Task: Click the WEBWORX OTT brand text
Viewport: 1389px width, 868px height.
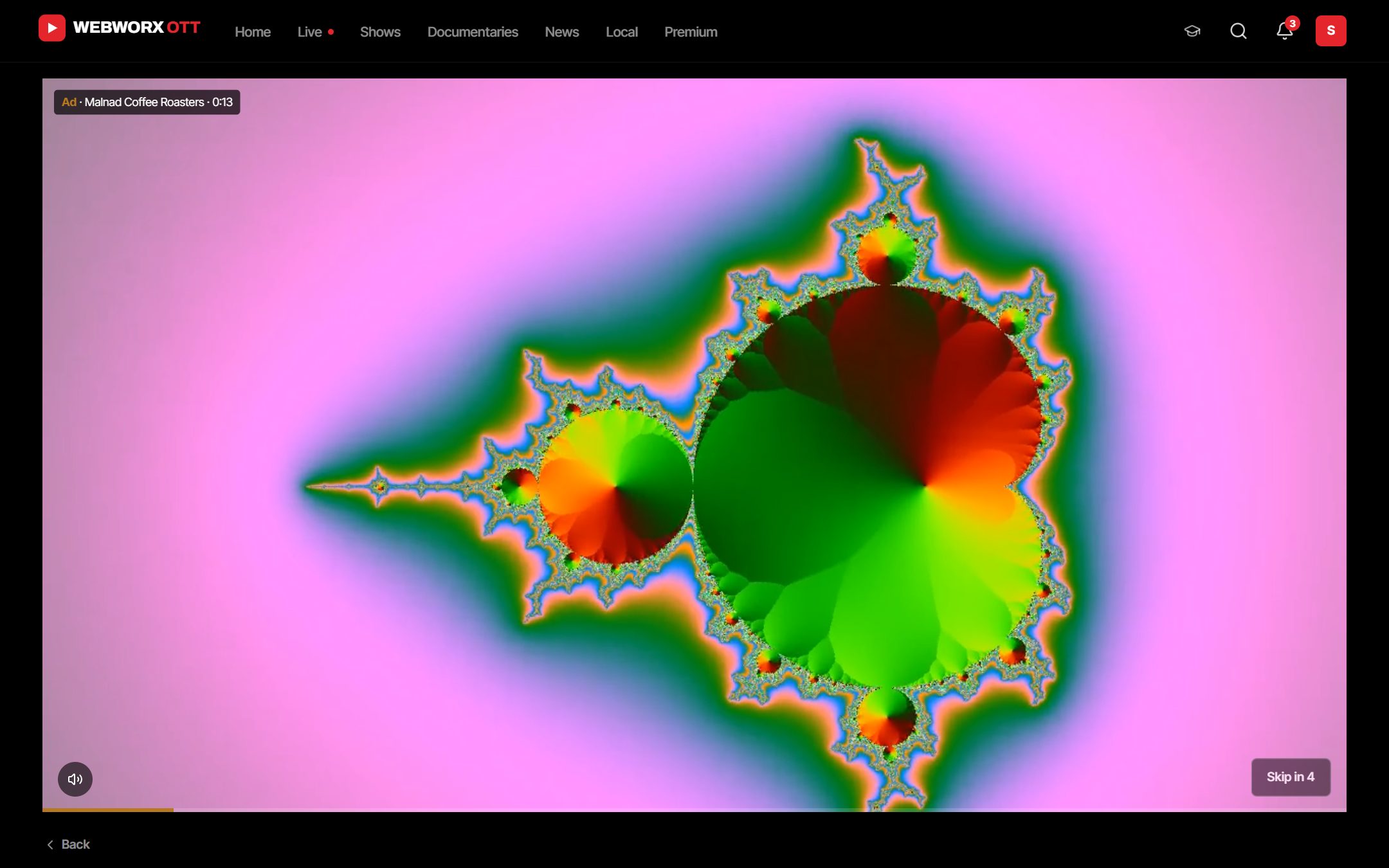Action: [x=136, y=28]
